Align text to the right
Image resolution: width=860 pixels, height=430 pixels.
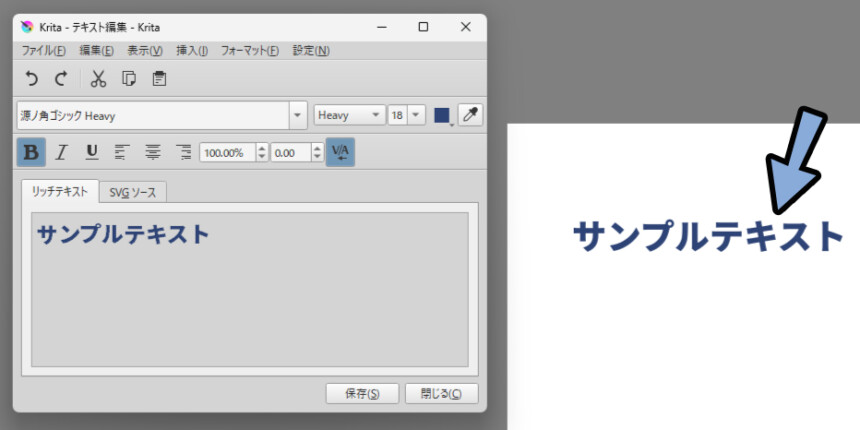coord(183,152)
